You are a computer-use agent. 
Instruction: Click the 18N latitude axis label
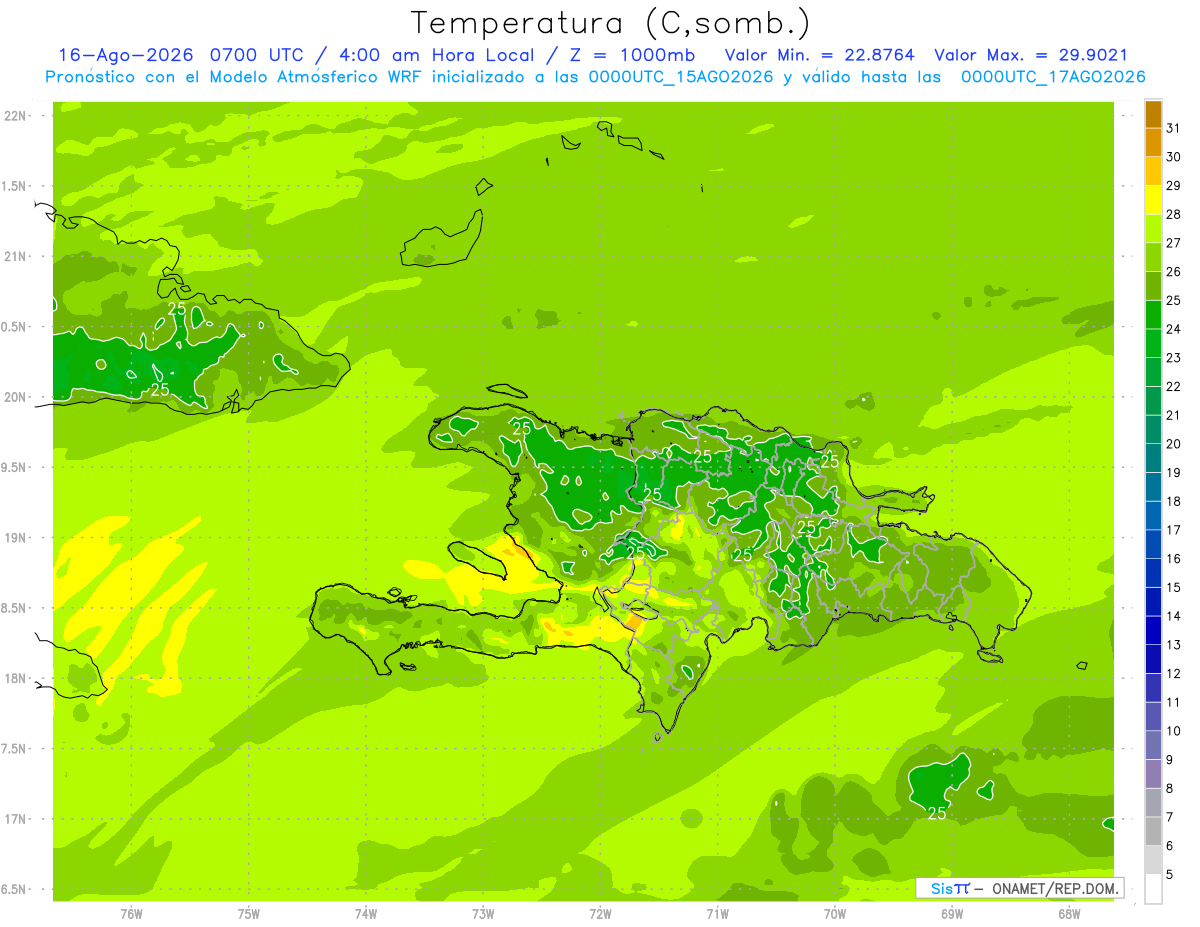pyautogui.click(x=15, y=678)
